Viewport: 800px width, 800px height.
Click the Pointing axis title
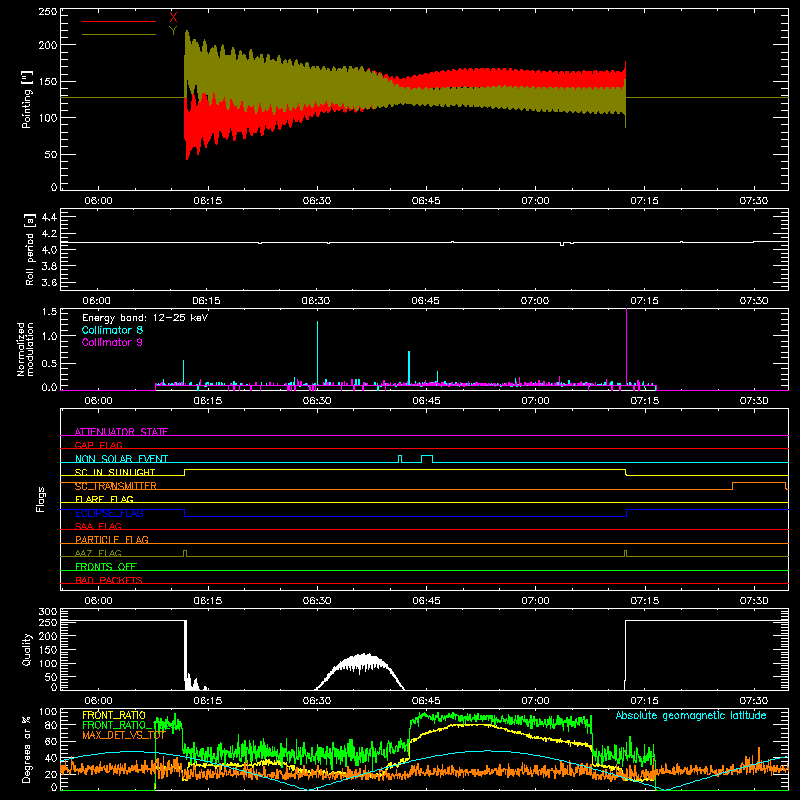point(27,99)
